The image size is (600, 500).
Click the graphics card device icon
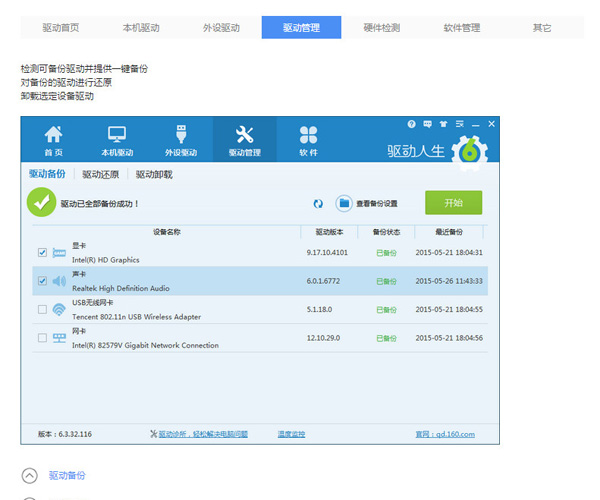tap(59, 253)
